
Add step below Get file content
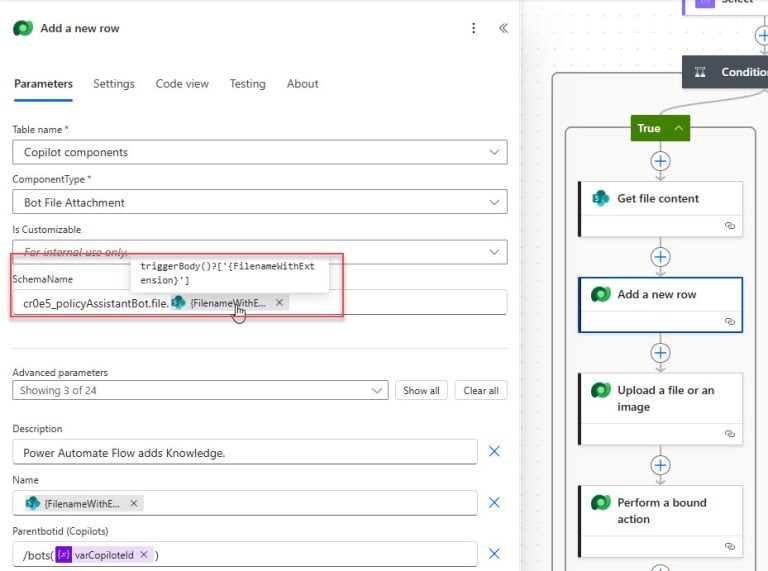coord(660,257)
